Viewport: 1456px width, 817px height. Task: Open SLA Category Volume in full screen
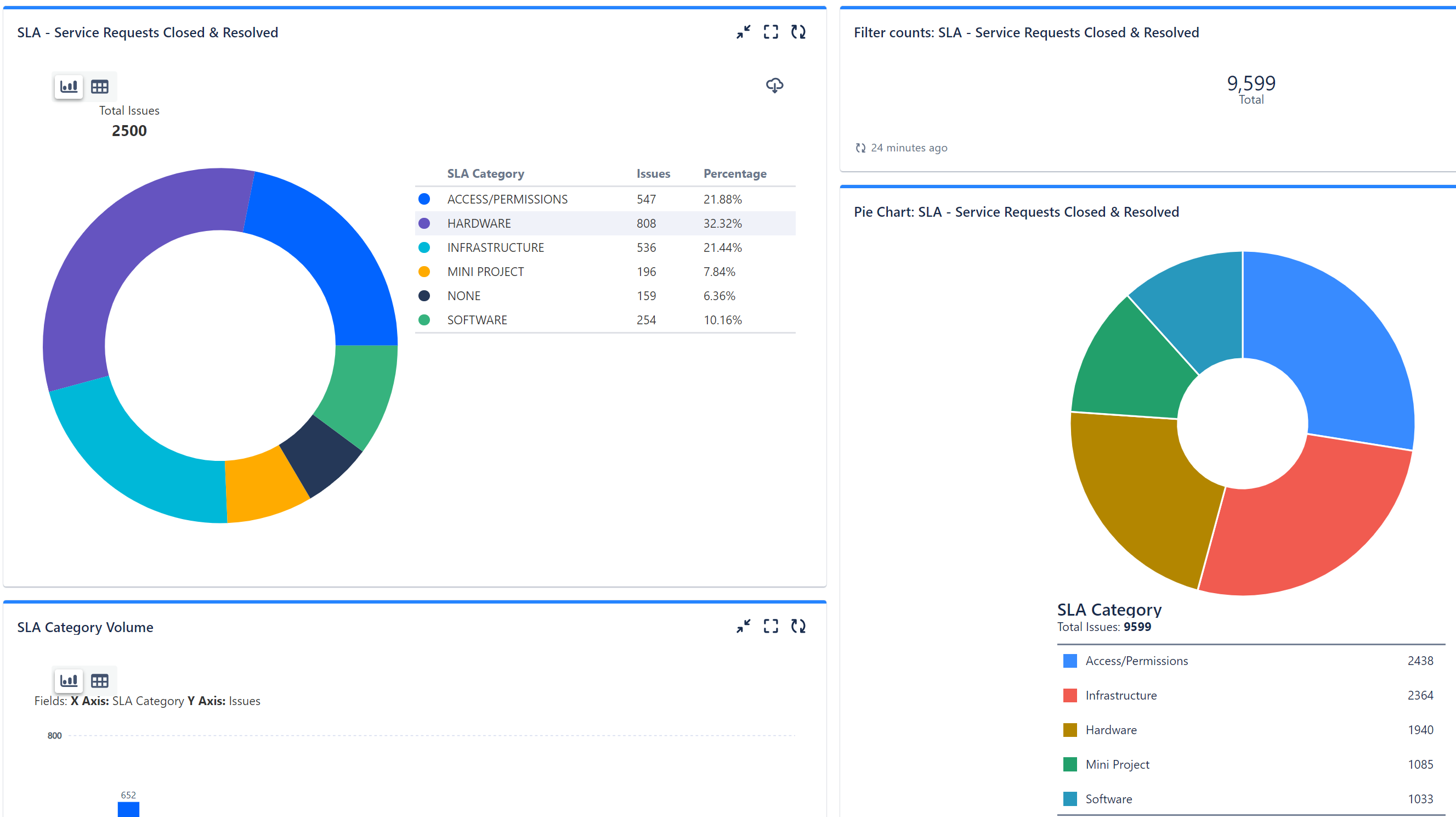pyautogui.click(x=771, y=626)
